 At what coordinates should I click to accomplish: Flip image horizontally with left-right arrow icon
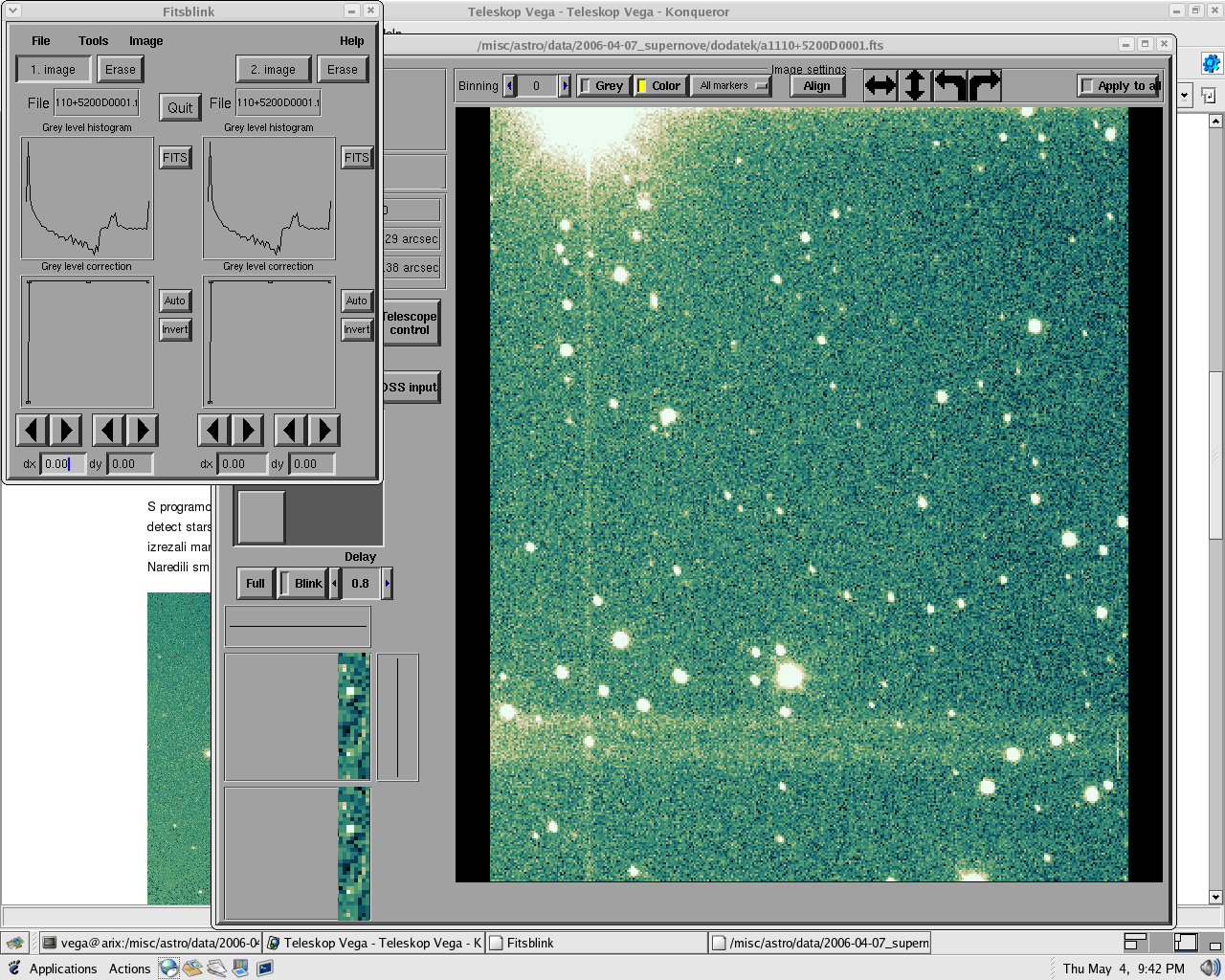coord(880,85)
